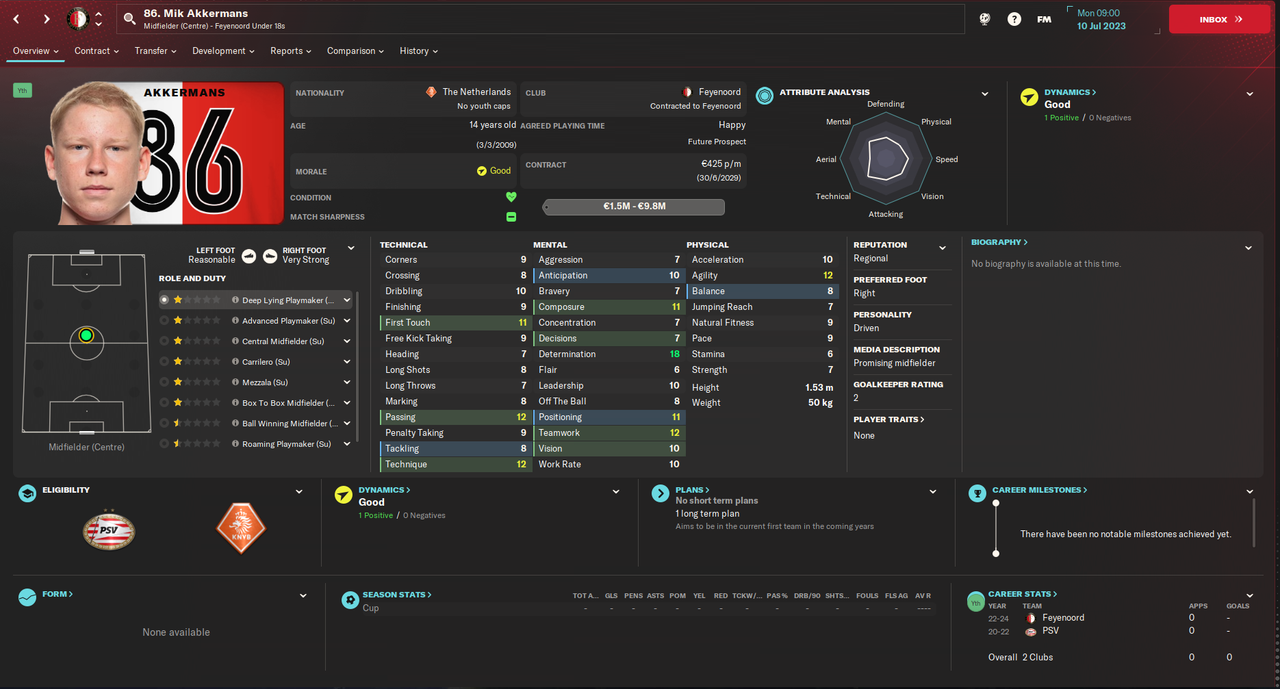Select the Ball Winning Midfielder radio

pos(165,423)
